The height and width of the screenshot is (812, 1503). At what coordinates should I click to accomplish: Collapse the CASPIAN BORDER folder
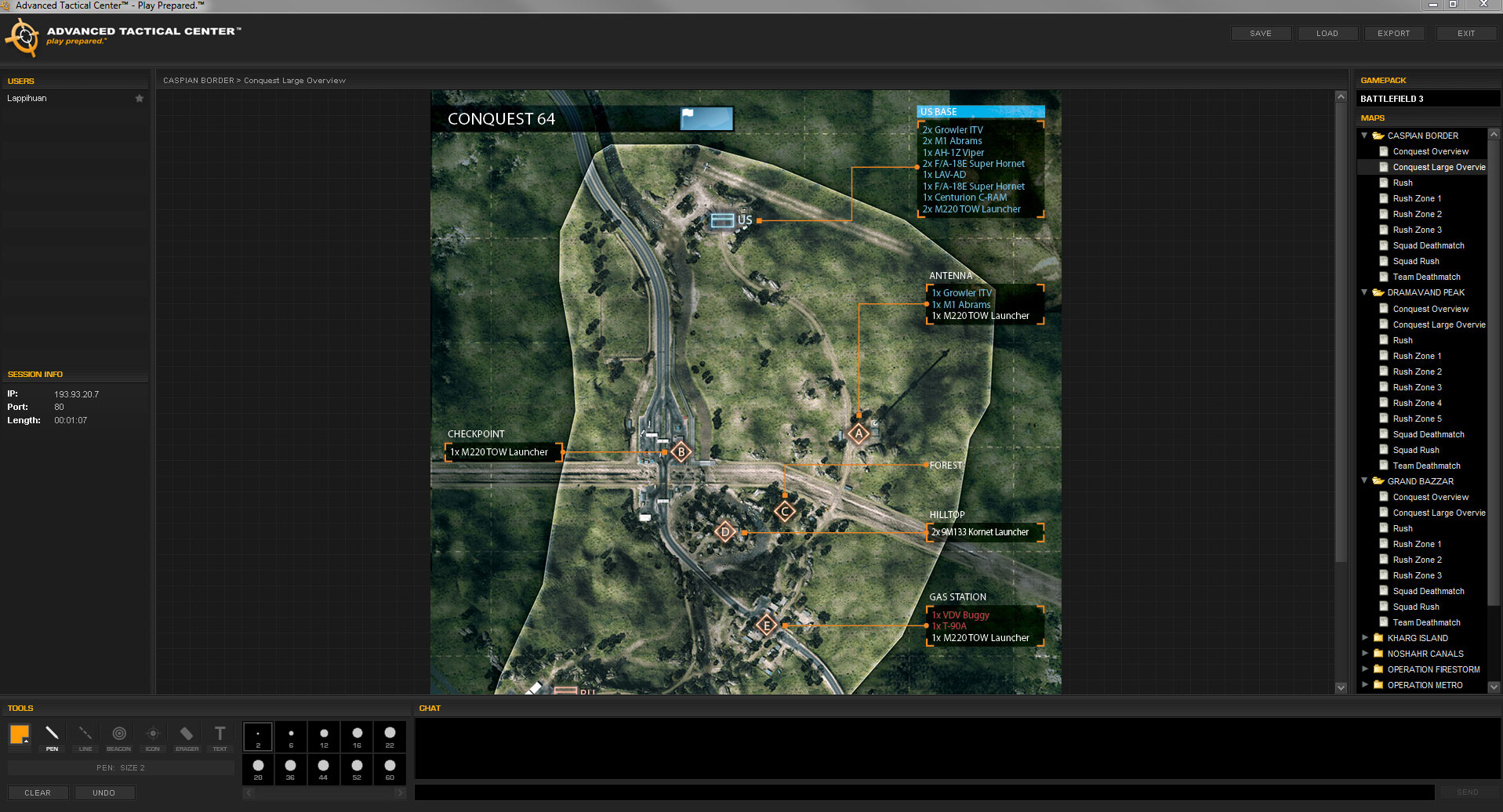click(x=1364, y=136)
